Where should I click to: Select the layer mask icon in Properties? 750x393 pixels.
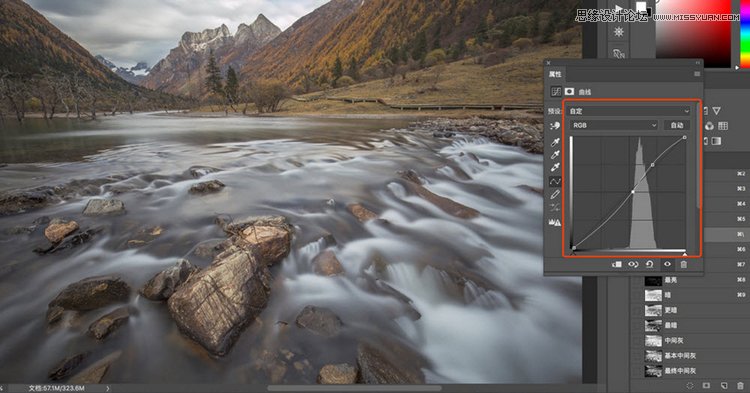569,91
